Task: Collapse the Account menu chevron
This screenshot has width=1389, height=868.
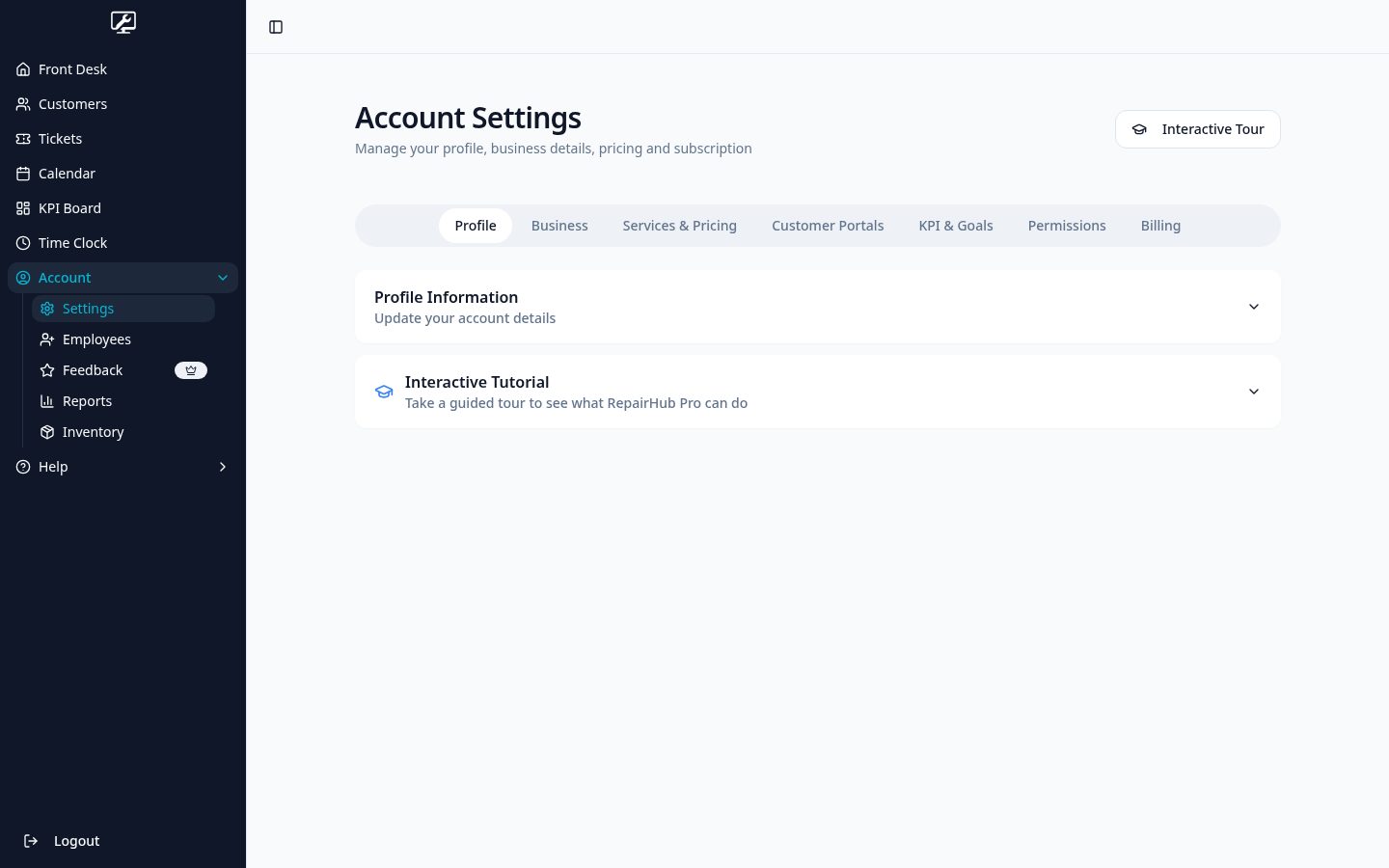Action: (x=223, y=278)
